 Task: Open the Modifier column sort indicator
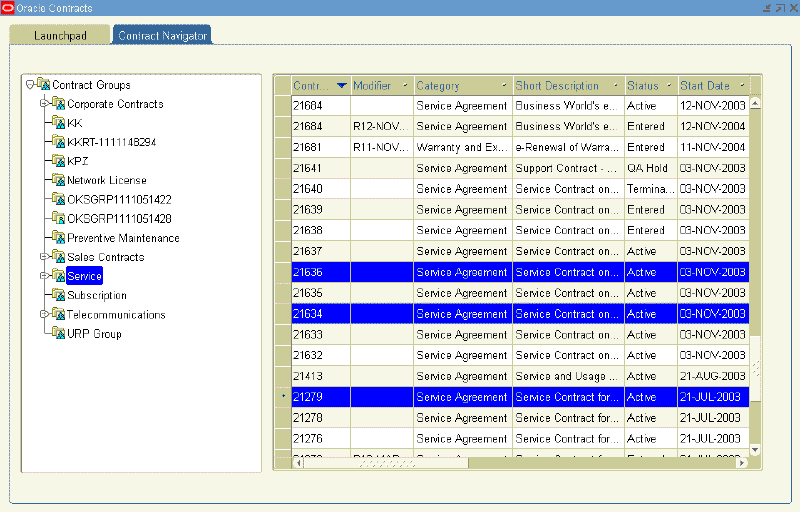405,85
